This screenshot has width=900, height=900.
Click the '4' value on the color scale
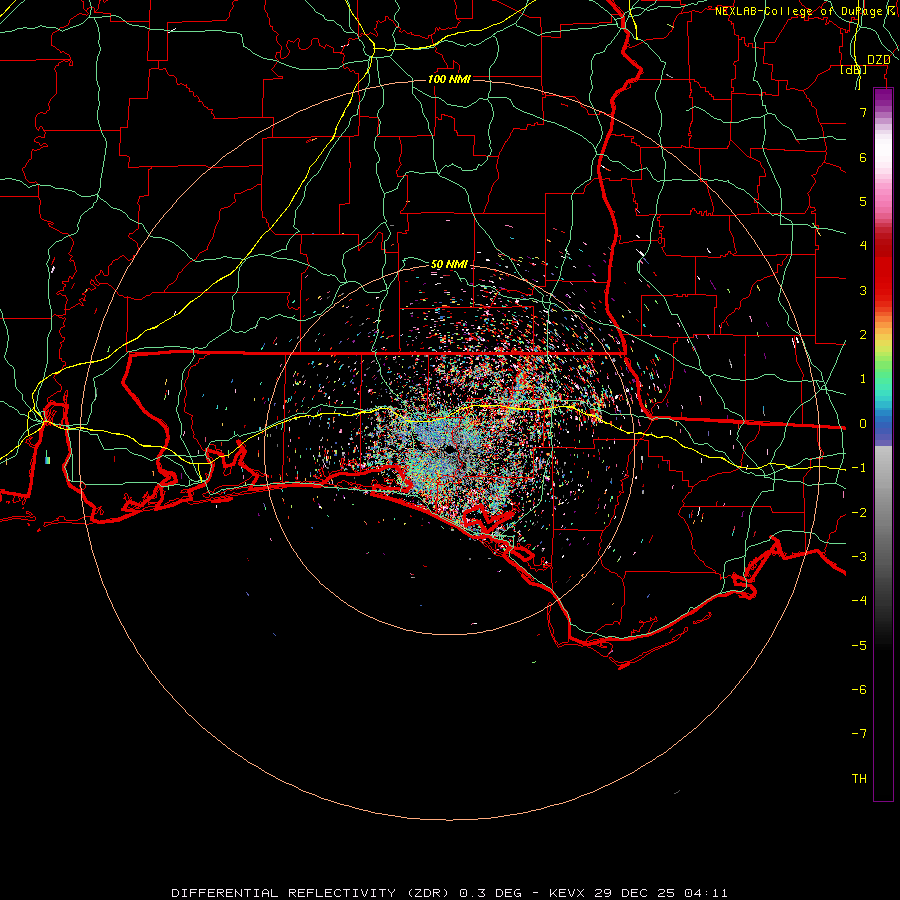(863, 246)
